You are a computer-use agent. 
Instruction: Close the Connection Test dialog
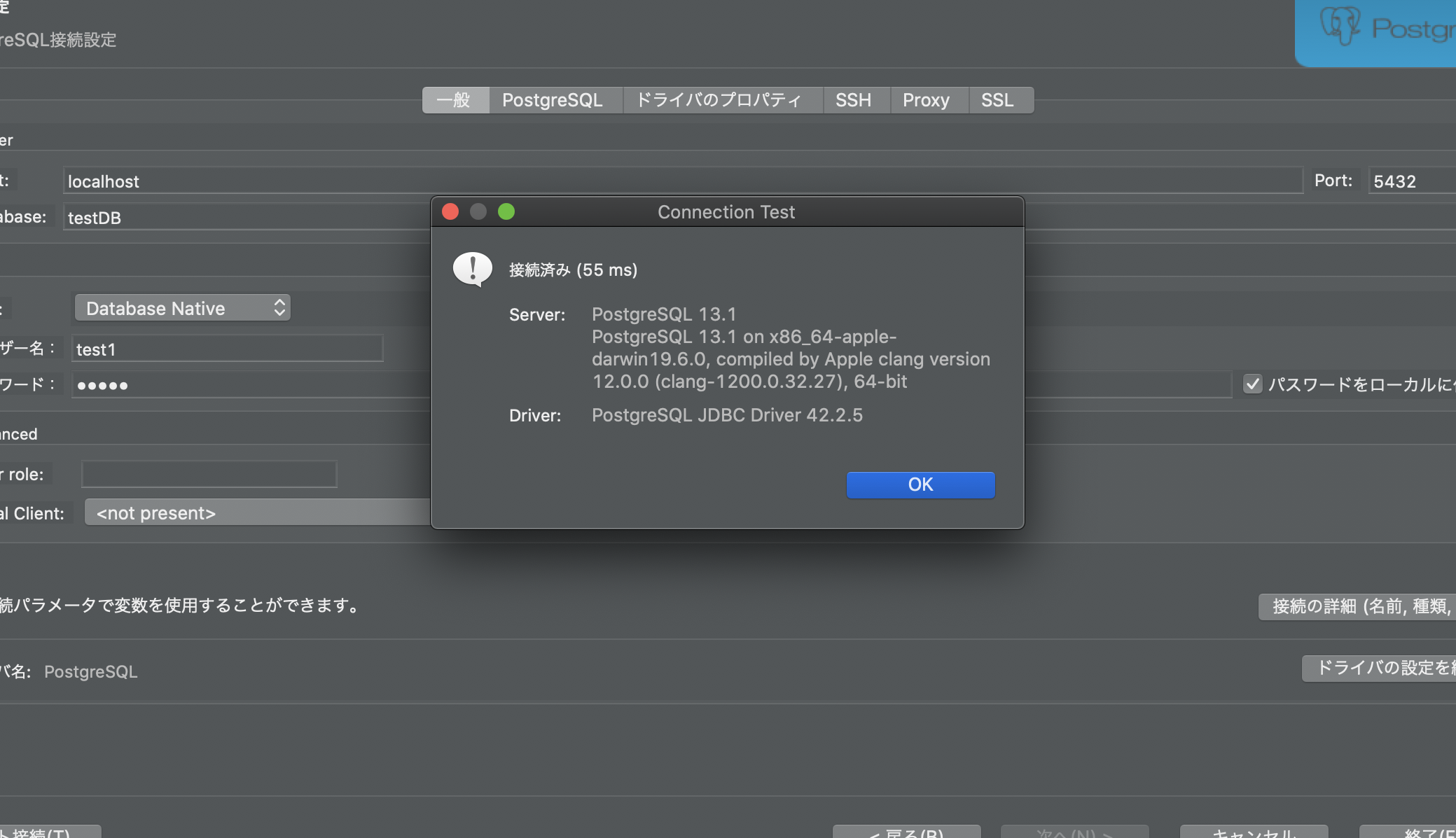coord(450,211)
